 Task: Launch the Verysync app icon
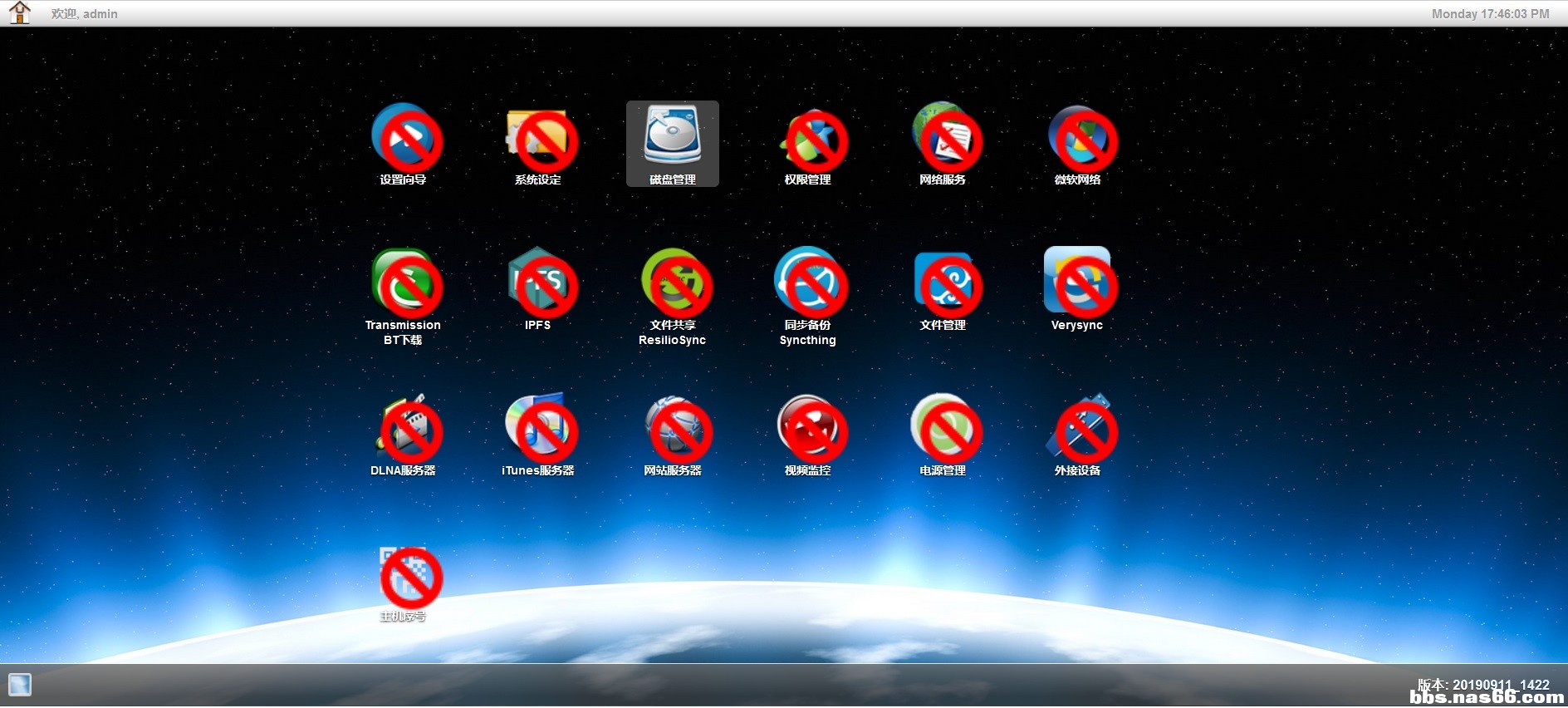coord(1077,283)
